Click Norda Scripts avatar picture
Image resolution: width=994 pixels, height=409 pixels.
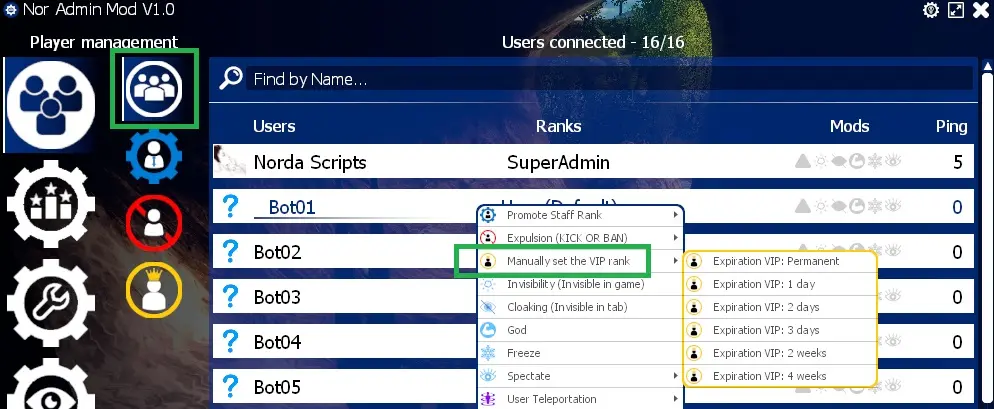point(229,160)
